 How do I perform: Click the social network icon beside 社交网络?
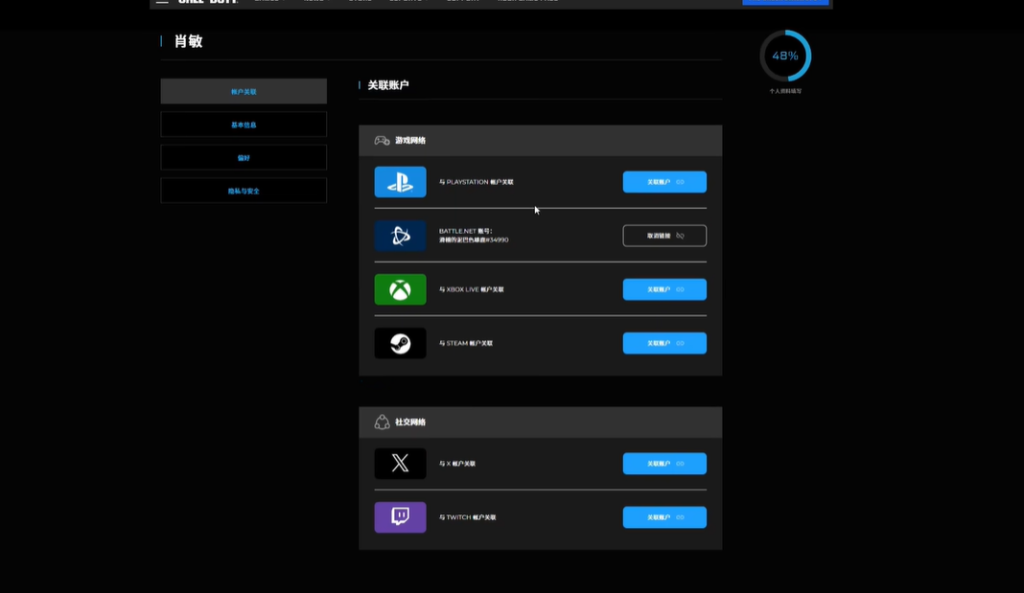tap(381, 422)
